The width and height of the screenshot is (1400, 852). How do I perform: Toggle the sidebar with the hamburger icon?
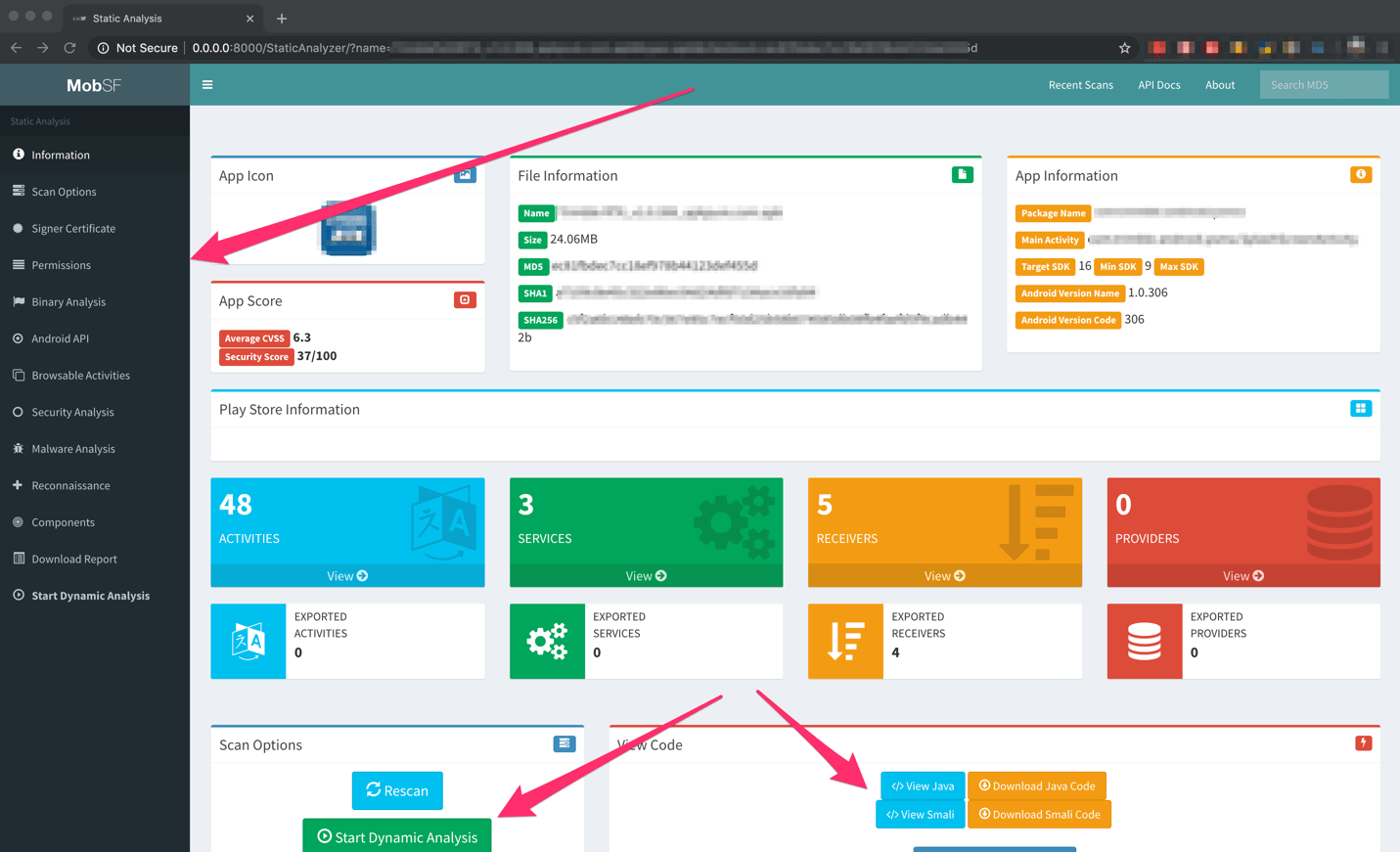[207, 84]
